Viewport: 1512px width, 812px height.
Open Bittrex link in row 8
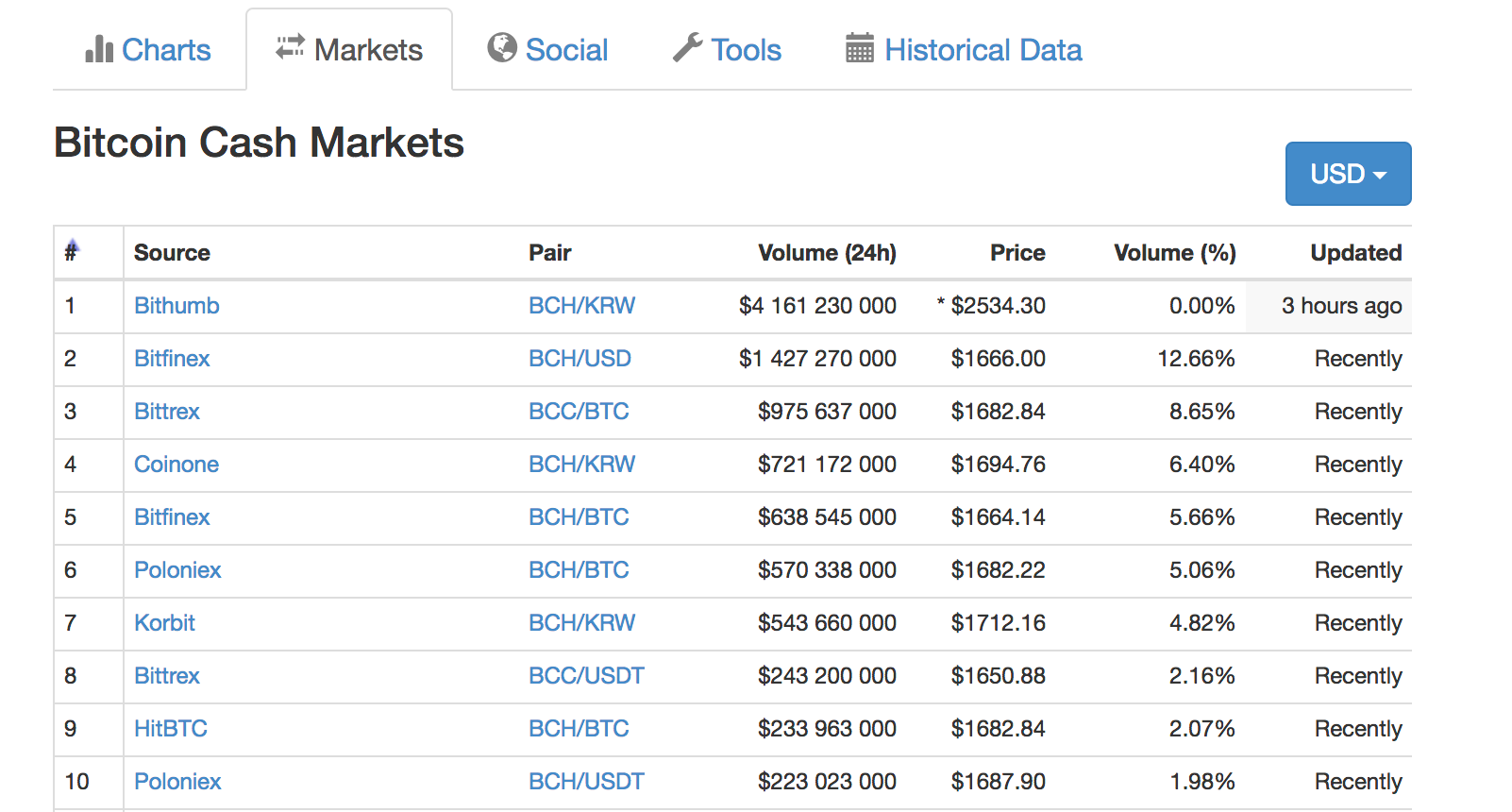167,676
